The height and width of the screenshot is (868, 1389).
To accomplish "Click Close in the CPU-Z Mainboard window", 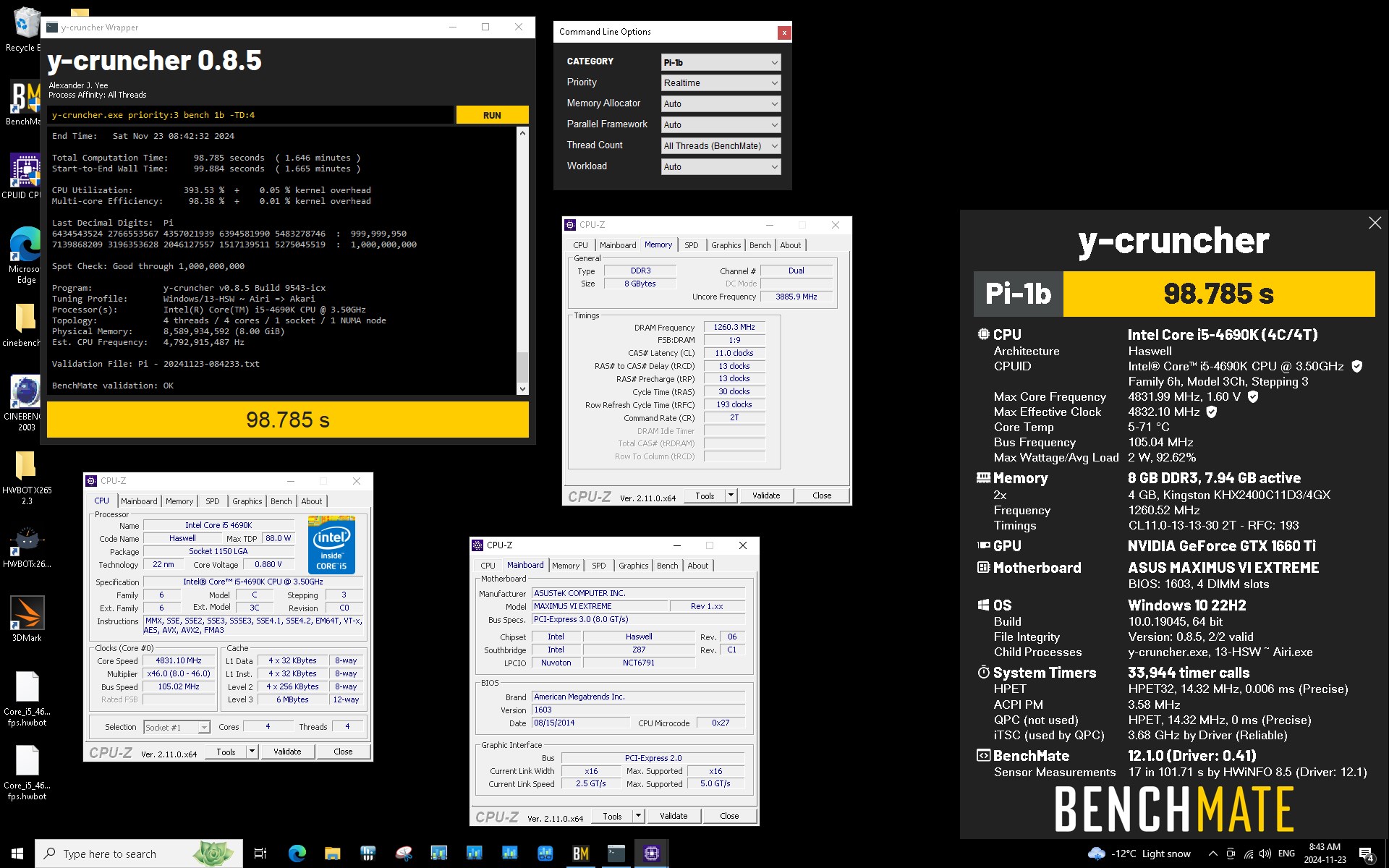I will (729, 816).
